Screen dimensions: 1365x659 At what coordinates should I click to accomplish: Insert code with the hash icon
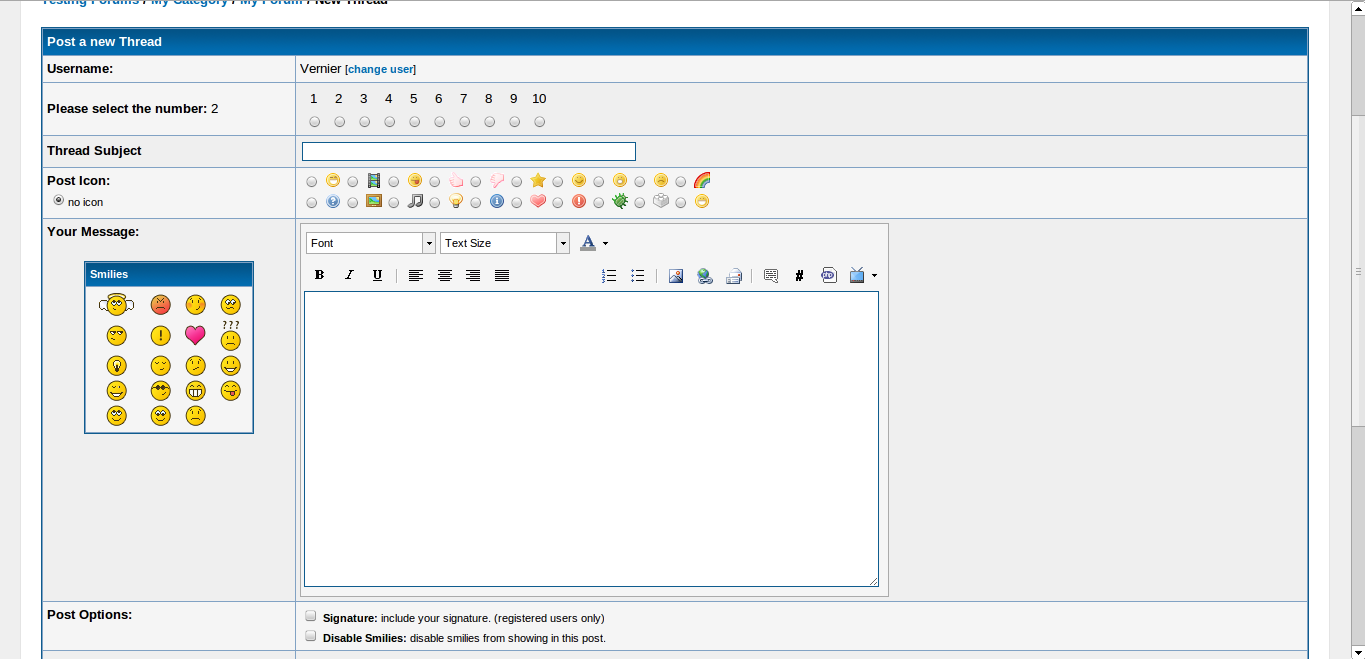(799, 276)
